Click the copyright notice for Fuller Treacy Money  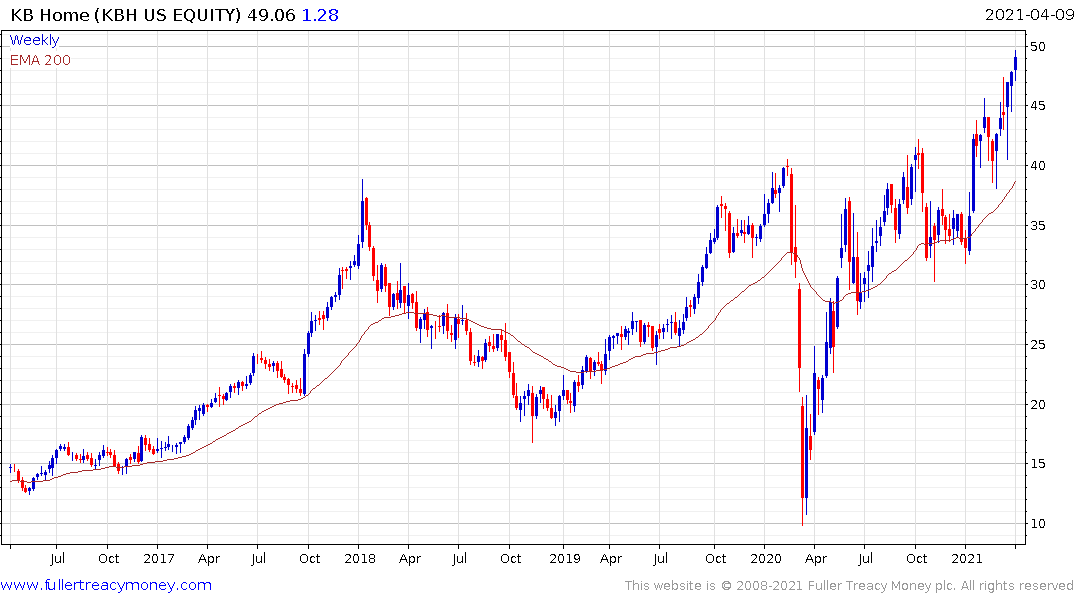(849, 586)
